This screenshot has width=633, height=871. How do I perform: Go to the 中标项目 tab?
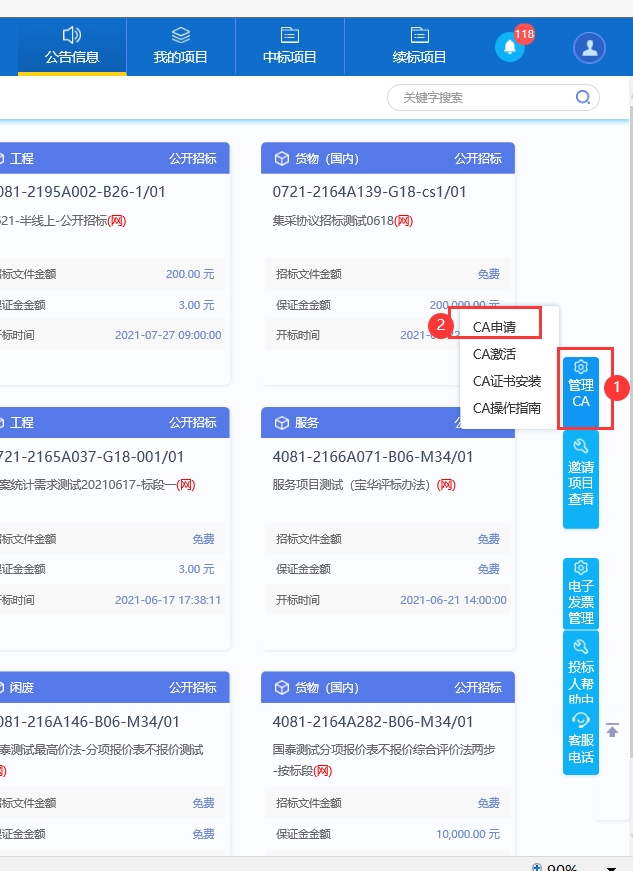tap(290, 47)
